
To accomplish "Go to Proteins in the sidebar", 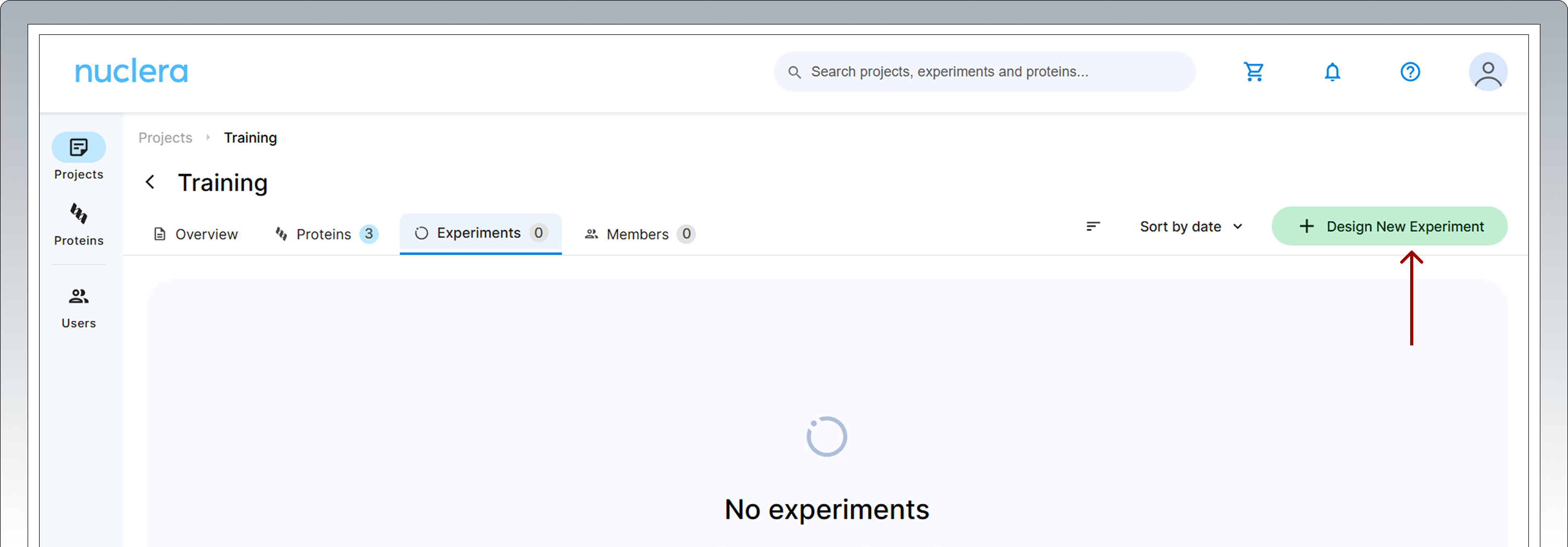I will [x=79, y=225].
